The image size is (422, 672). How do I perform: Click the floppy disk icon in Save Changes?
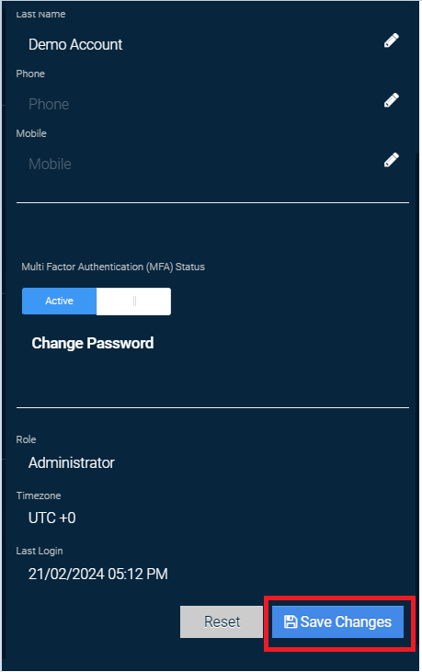pos(290,622)
